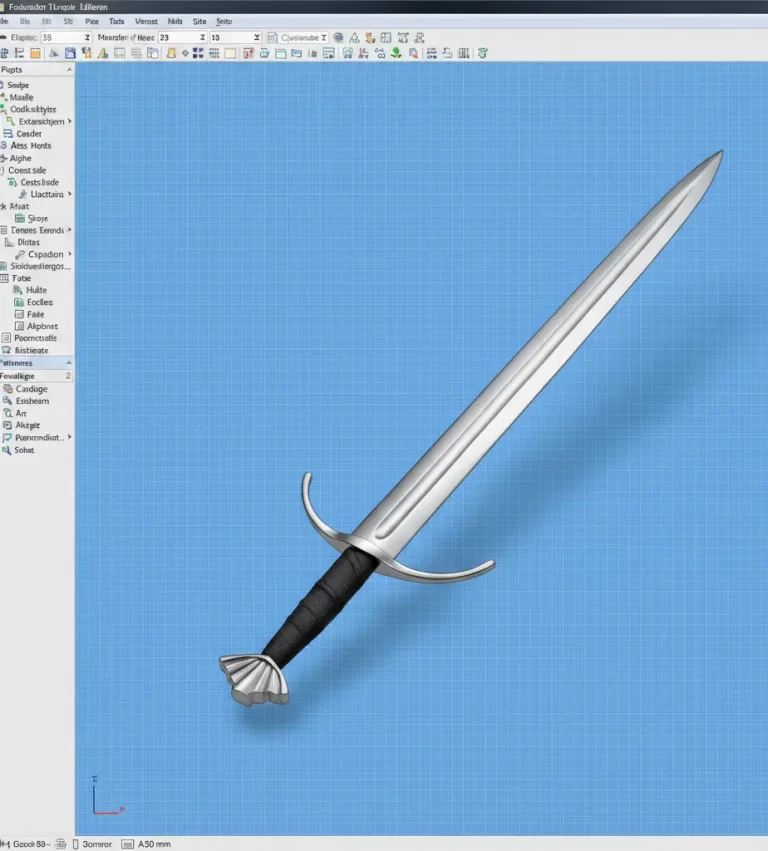Select the Tabe table icon in sidebar
Screen dimensions: 768x851
pyautogui.click(x=4, y=279)
